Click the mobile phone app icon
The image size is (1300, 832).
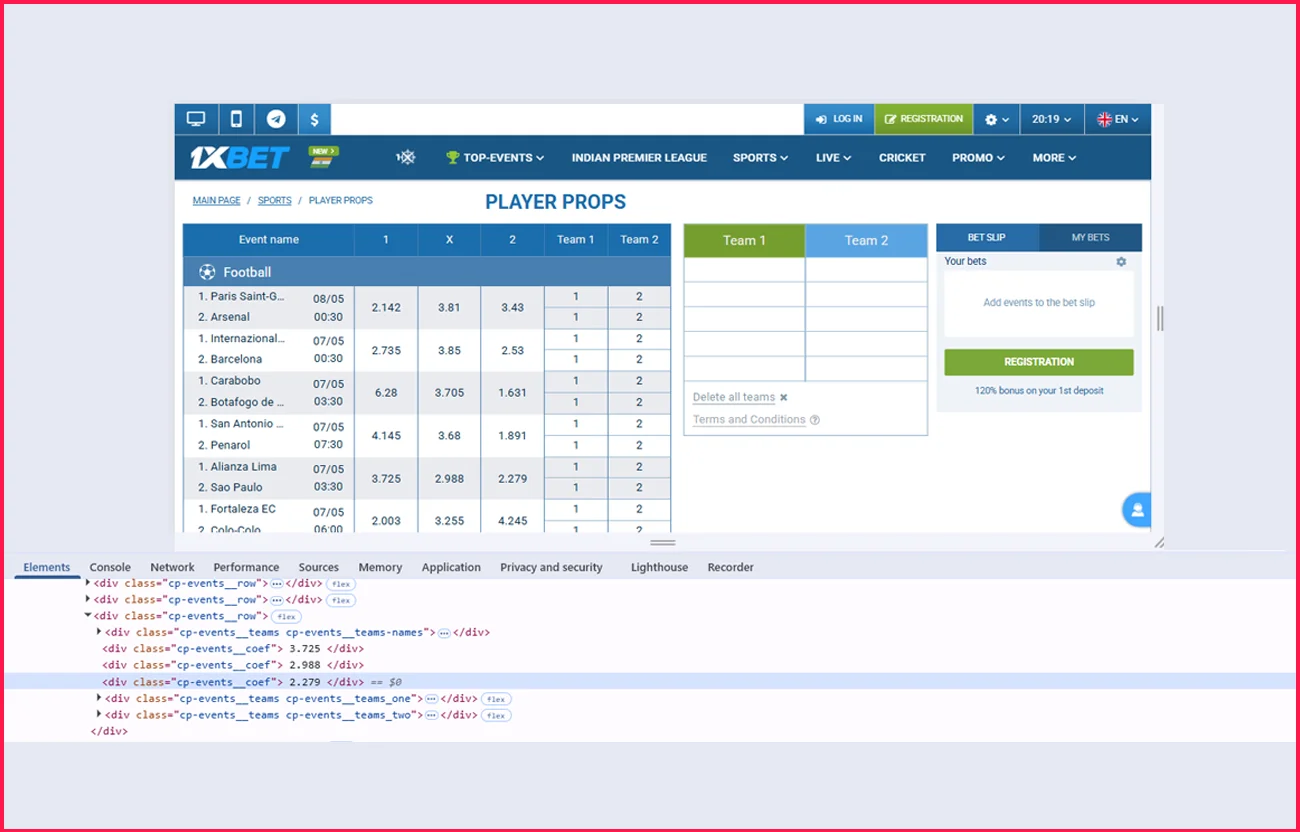tap(236, 119)
